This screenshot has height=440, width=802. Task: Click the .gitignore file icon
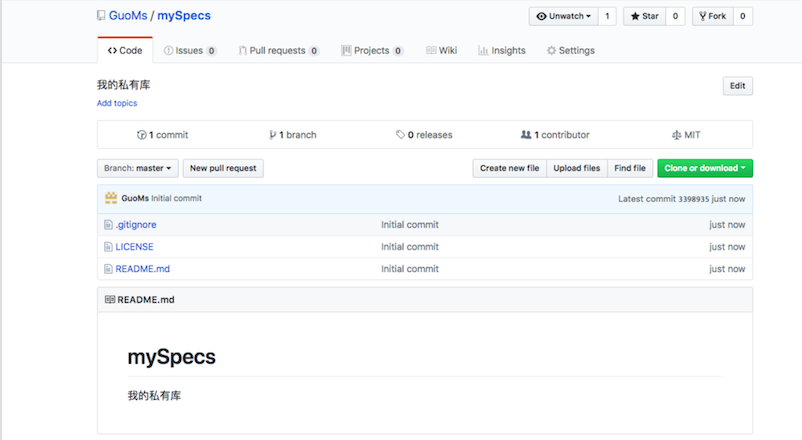click(109, 225)
